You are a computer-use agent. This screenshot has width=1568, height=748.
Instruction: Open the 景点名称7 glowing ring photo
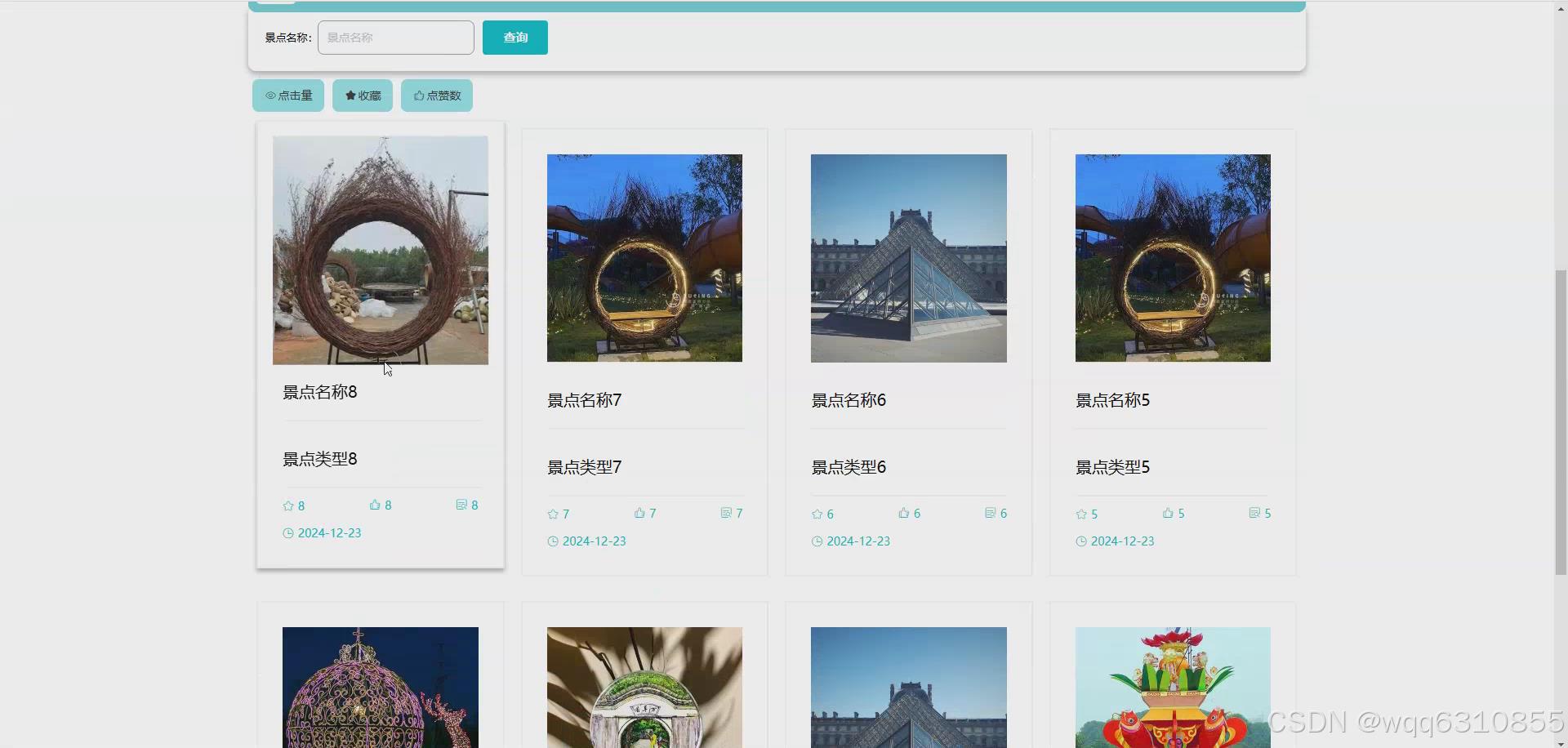coord(644,258)
